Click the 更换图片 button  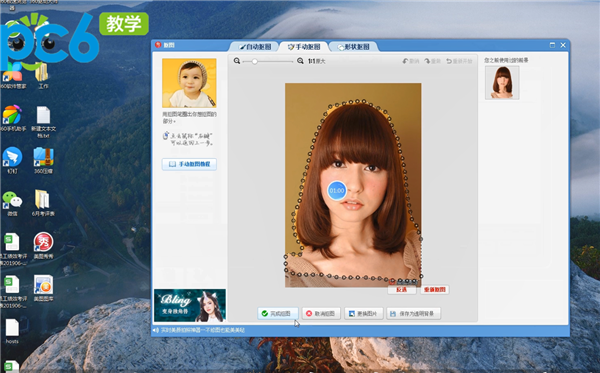(x=363, y=313)
